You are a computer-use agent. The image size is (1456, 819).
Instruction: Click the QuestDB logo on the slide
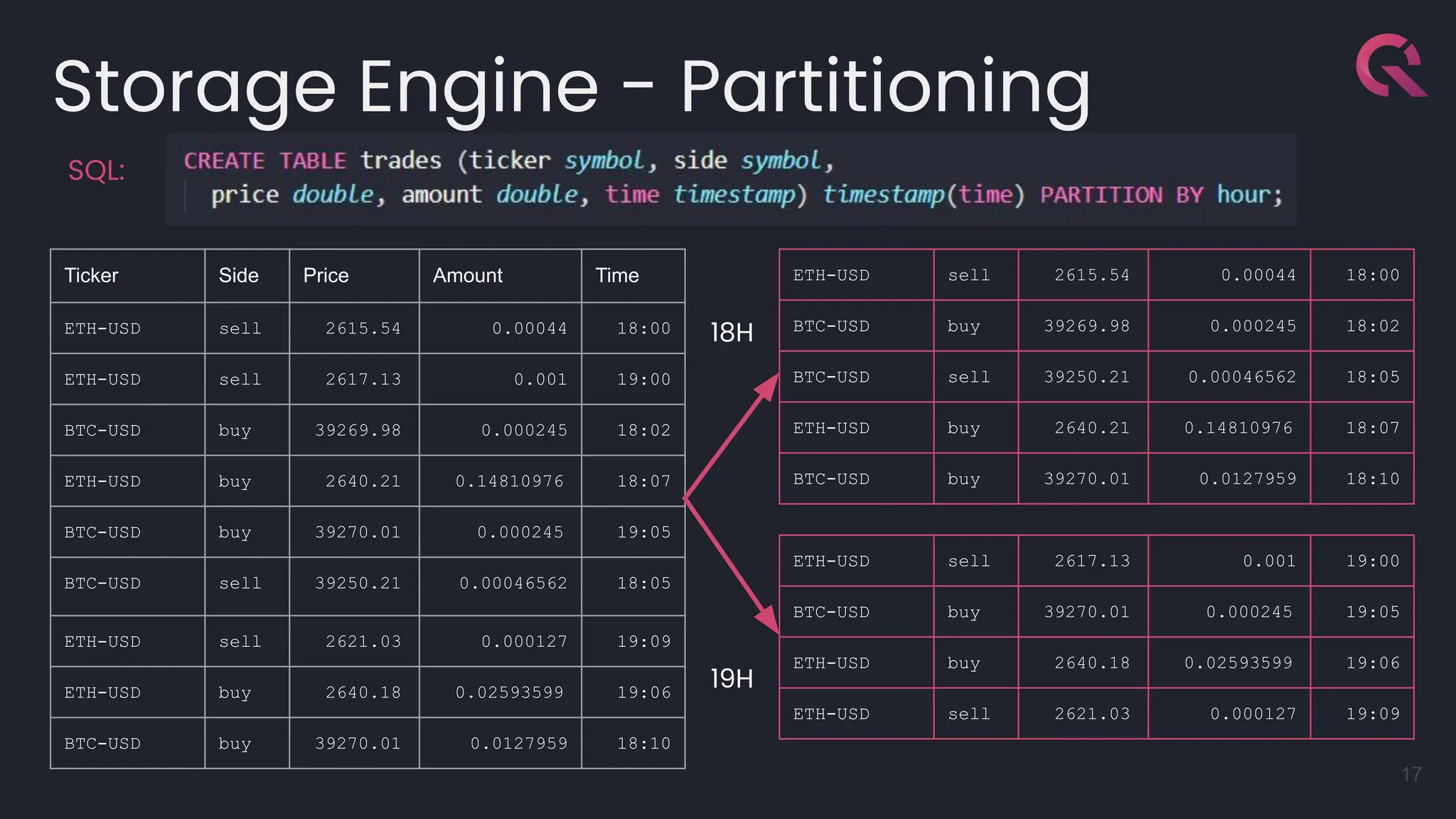point(1392,65)
